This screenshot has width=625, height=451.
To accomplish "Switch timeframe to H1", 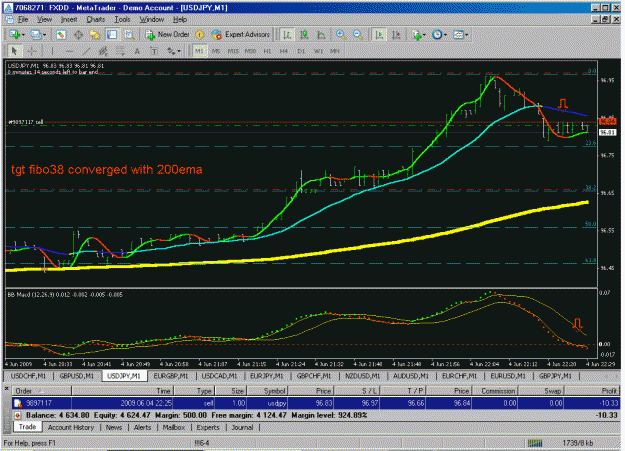I will (267, 51).
